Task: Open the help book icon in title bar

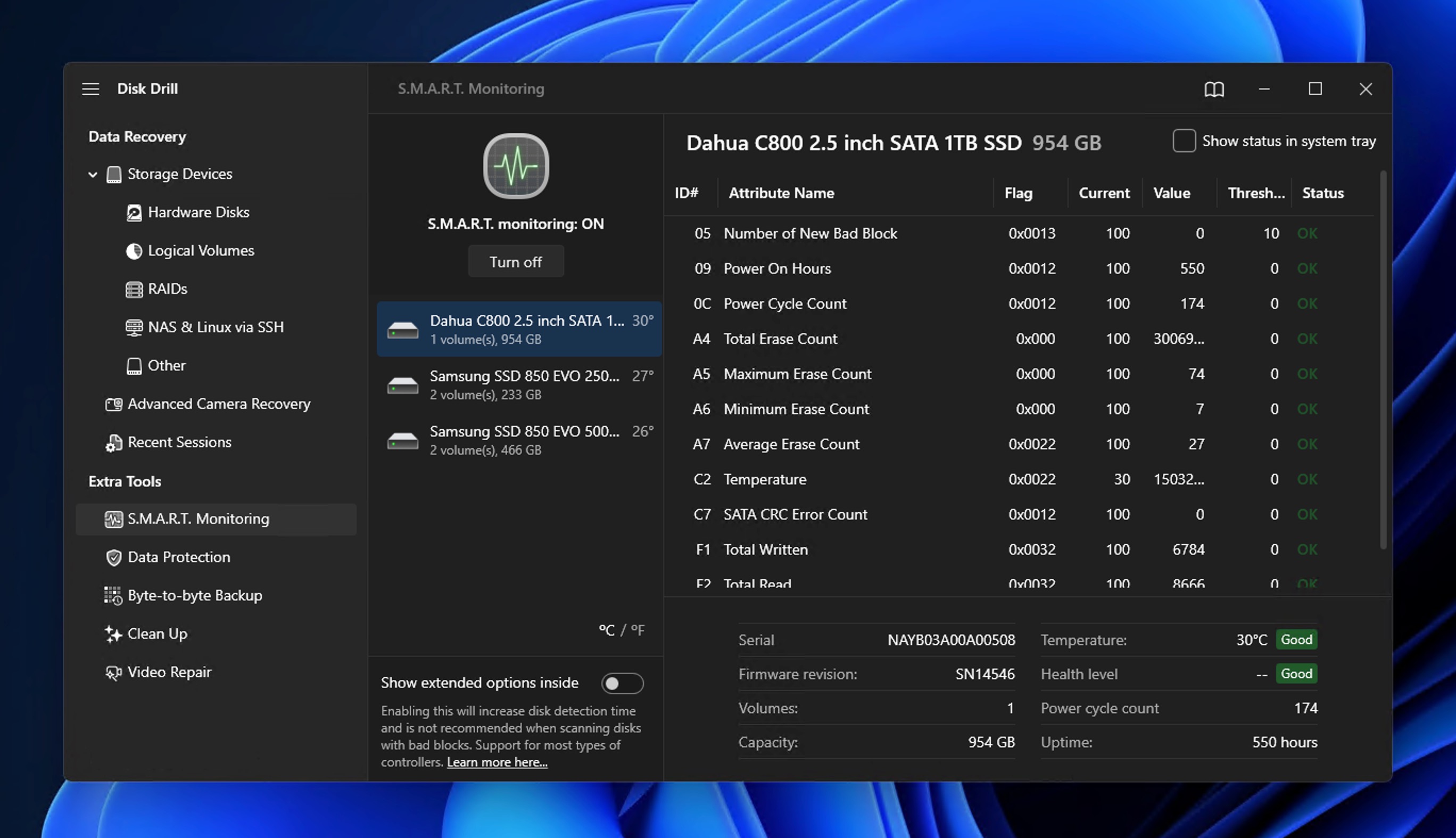Action: pos(1214,89)
